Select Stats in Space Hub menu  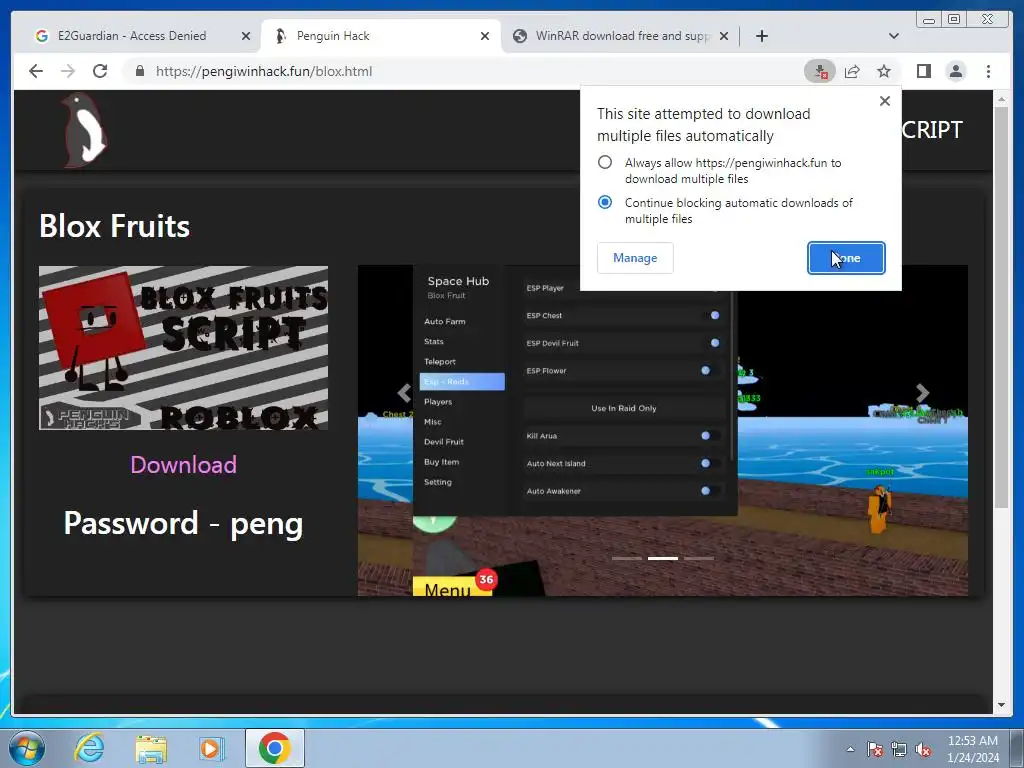point(434,342)
